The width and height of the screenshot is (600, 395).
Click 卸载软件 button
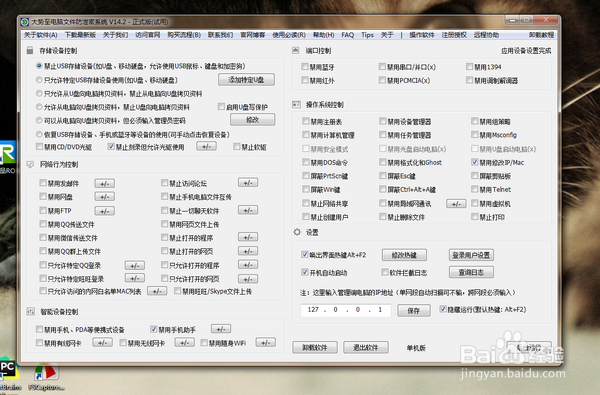tap(315, 348)
